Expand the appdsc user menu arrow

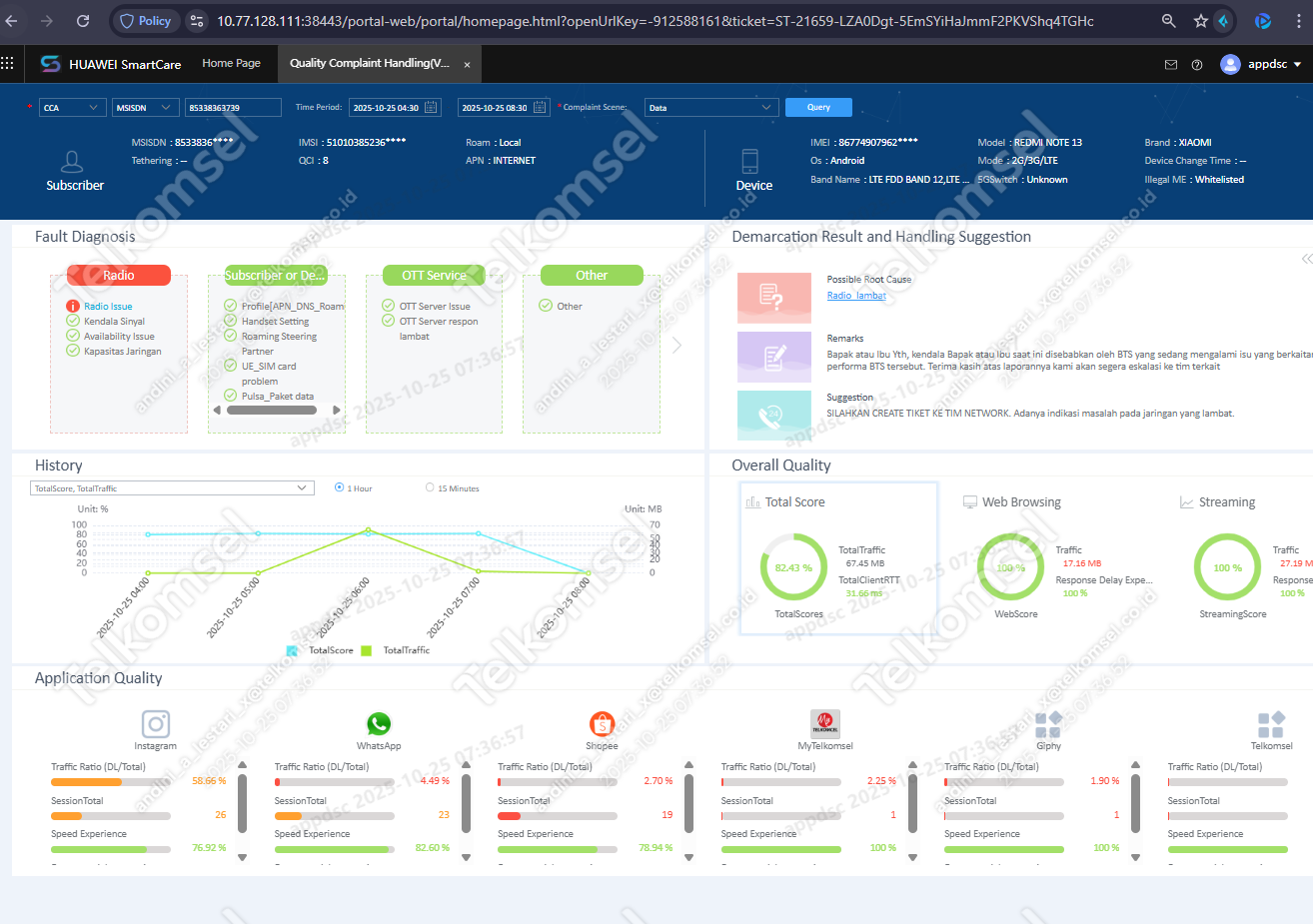pos(1298,65)
